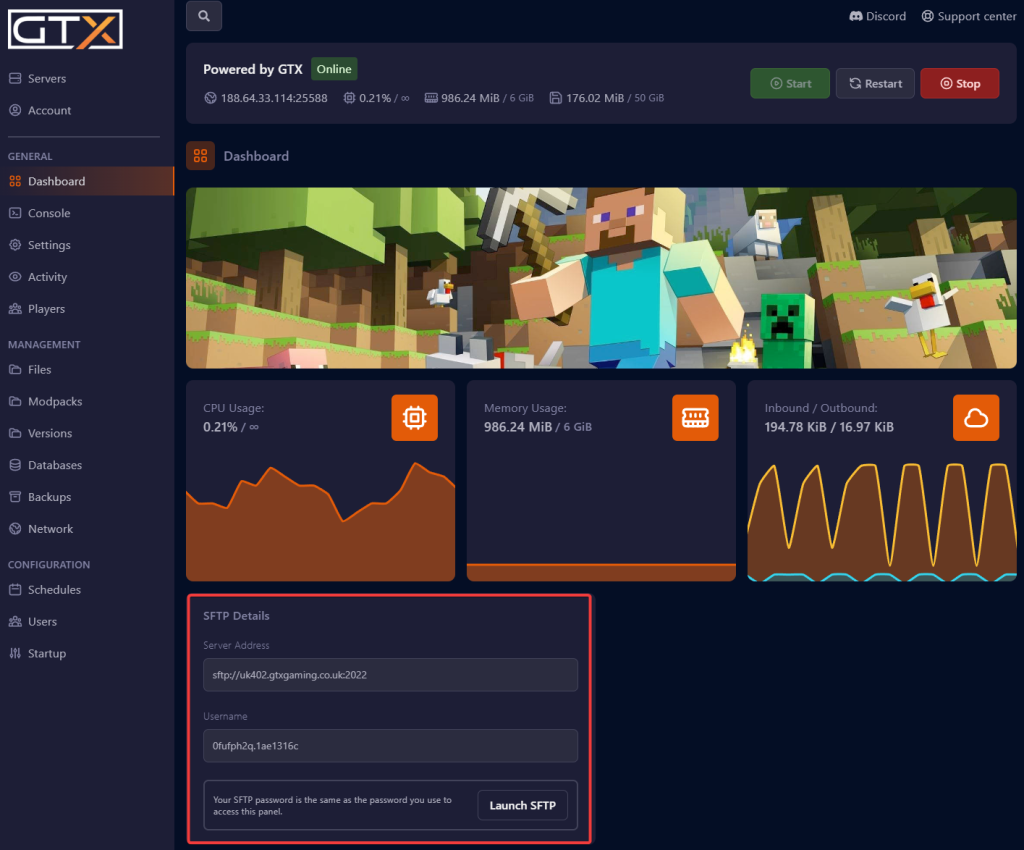Screen dimensions: 1024x850
Task: Click the header memory value 986.24 MiB
Action: [x=470, y=98]
